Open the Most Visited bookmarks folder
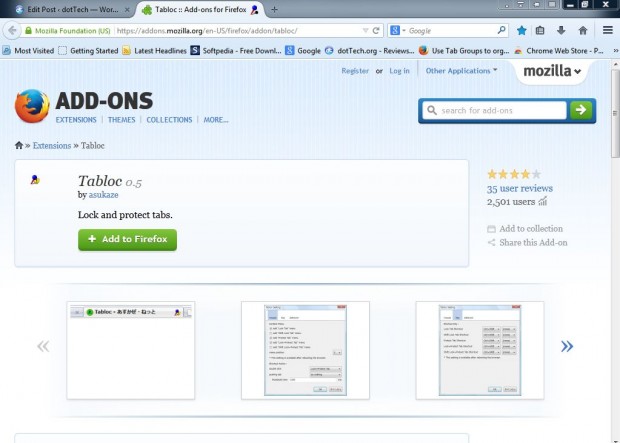Image resolution: width=620 pixels, height=443 pixels. pyautogui.click(x=28, y=50)
